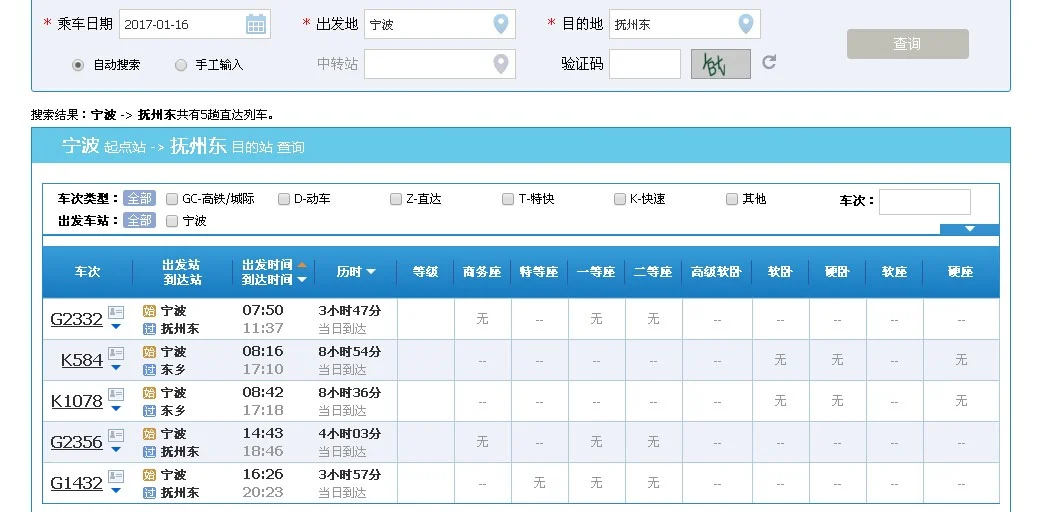Click the 车次 column header
Image resolution: width=1041 pixels, height=512 pixels.
(87, 272)
